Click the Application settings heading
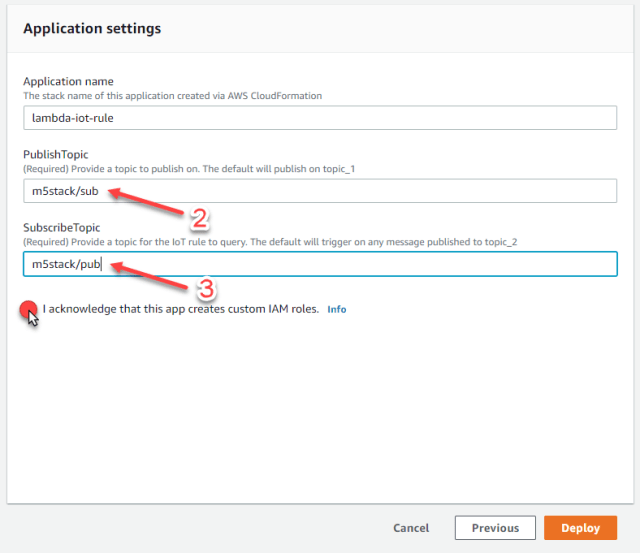Image resolution: width=640 pixels, height=553 pixels. pyautogui.click(x=92, y=29)
